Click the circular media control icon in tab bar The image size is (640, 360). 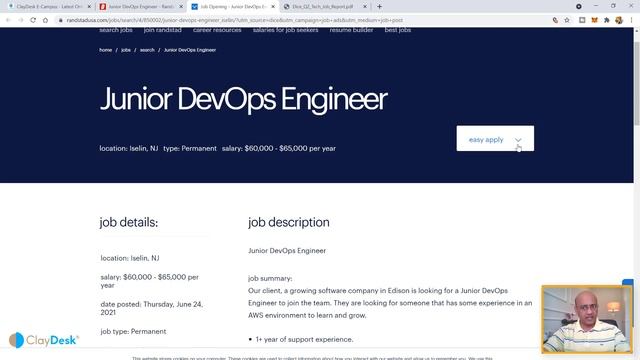click(579, 7)
